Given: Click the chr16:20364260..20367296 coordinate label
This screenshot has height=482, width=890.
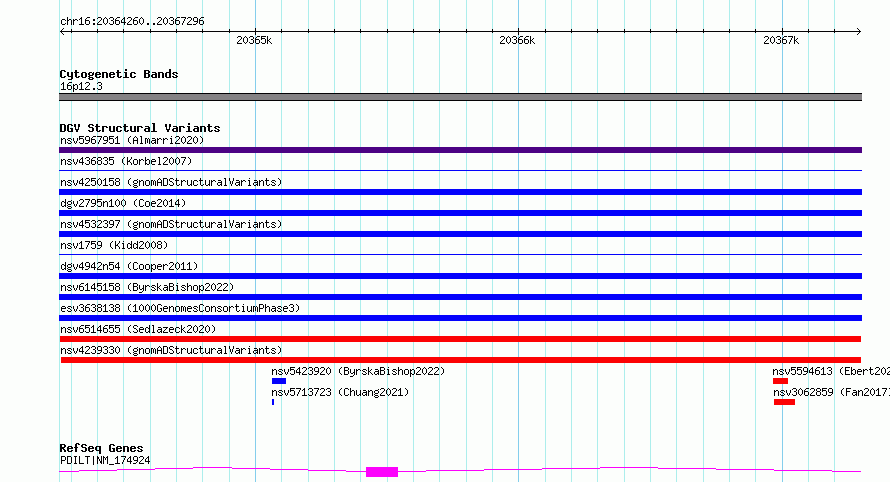Looking at the screenshot, I should (x=132, y=21).
